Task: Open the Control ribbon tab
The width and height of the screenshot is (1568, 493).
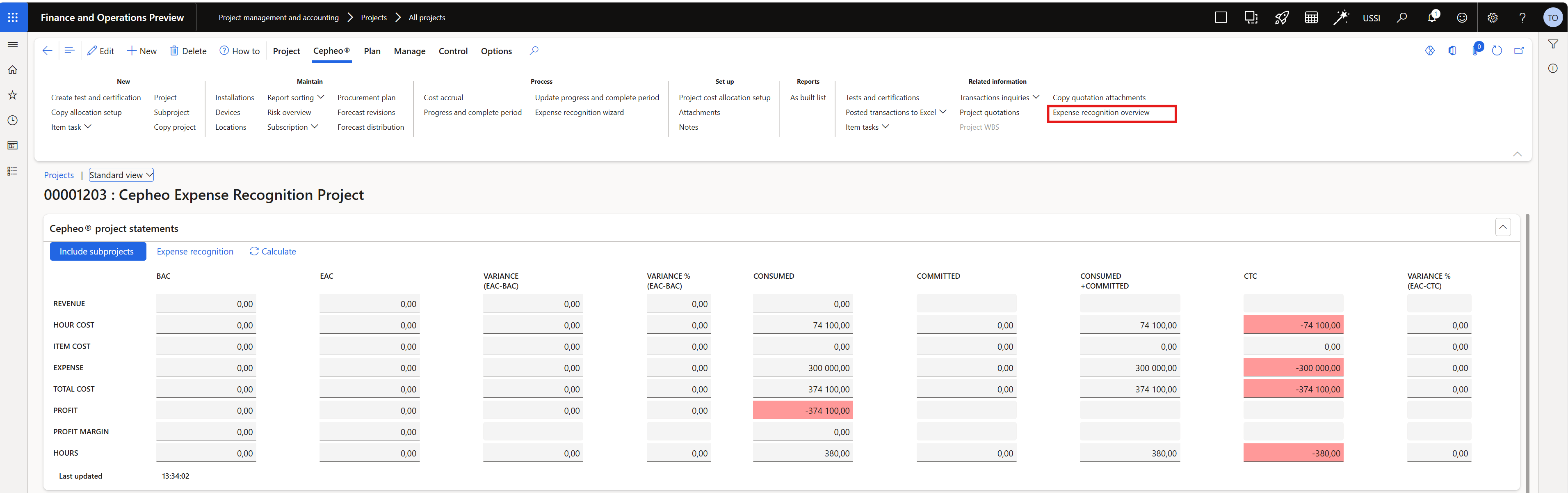Action: click(x=453, y=51)
